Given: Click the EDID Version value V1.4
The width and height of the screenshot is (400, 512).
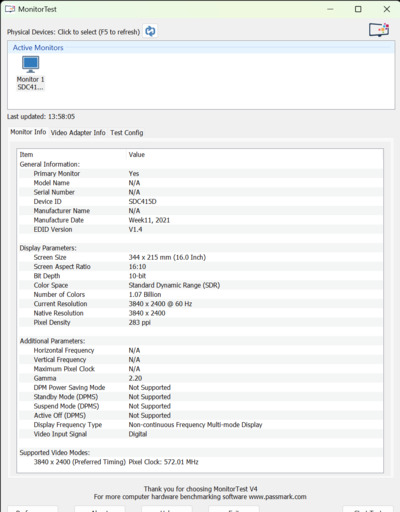Looking at the screenshot, I should click(136, 229).
